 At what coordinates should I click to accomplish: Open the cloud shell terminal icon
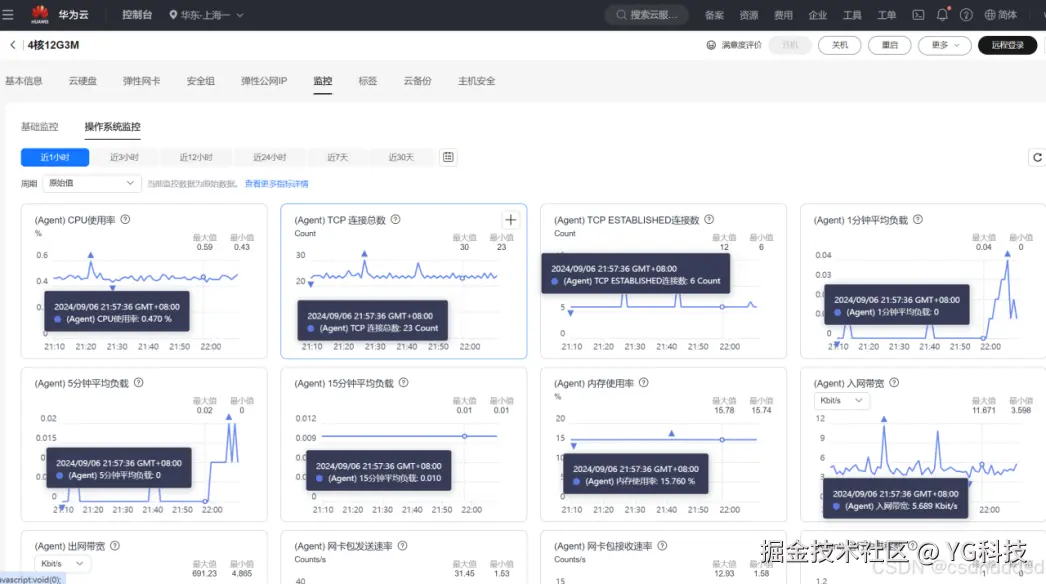coord(919,15)
